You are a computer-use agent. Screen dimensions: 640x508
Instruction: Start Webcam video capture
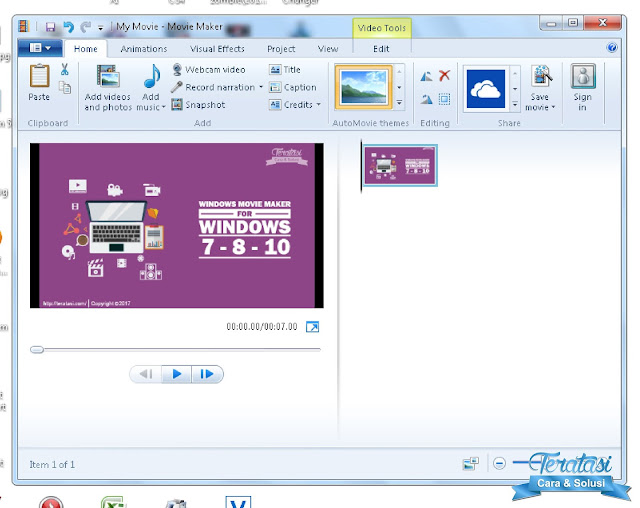209,70
